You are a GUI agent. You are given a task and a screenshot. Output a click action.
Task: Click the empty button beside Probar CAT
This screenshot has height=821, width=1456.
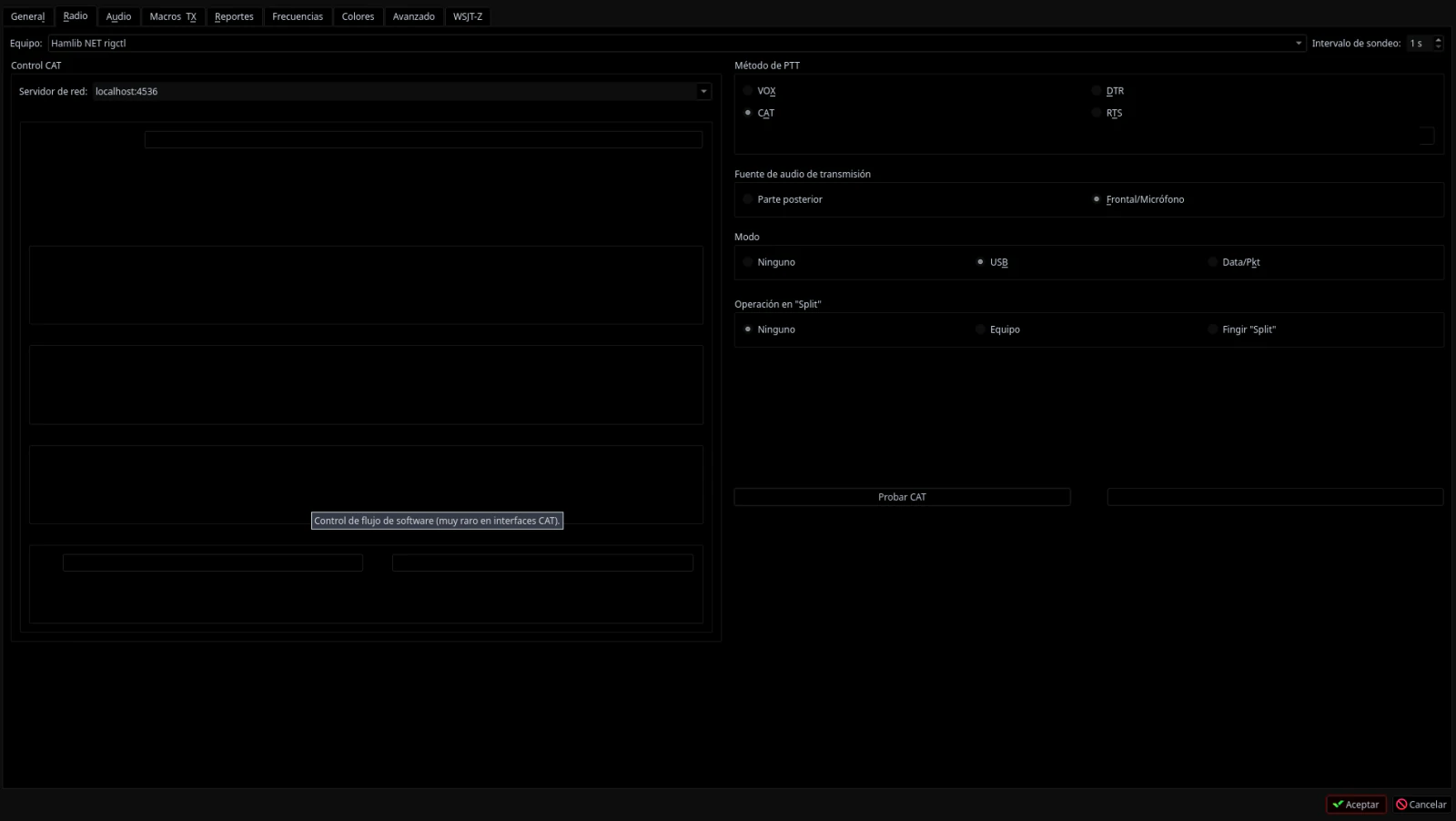pos(1275,497)
